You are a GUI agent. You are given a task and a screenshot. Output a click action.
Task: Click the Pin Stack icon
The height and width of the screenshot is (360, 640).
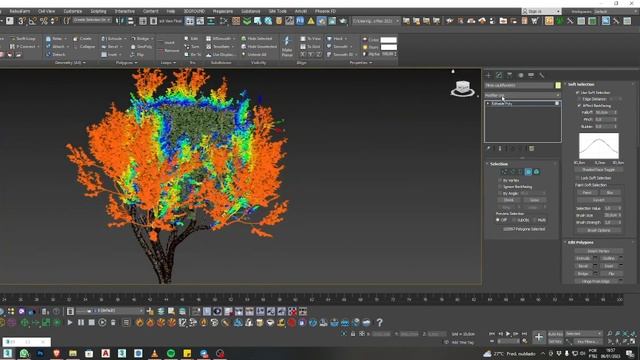click(489, 149)
